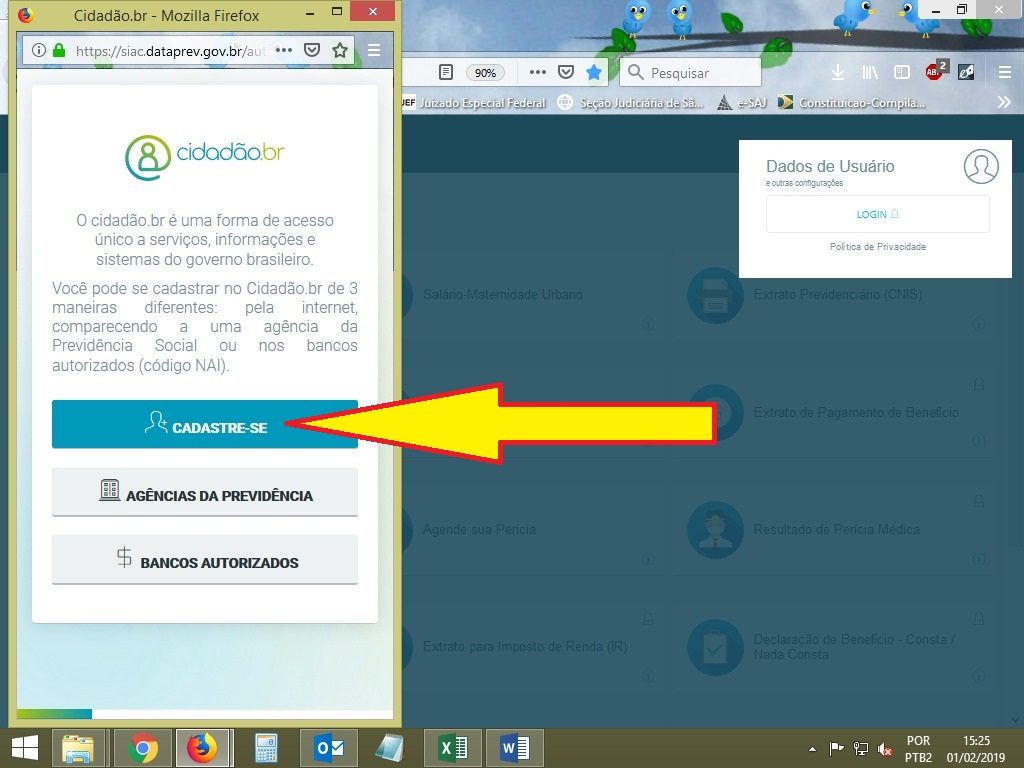
Task: Open the Constituicao-Compila bookmark
Action: click(x=852, y=103)
